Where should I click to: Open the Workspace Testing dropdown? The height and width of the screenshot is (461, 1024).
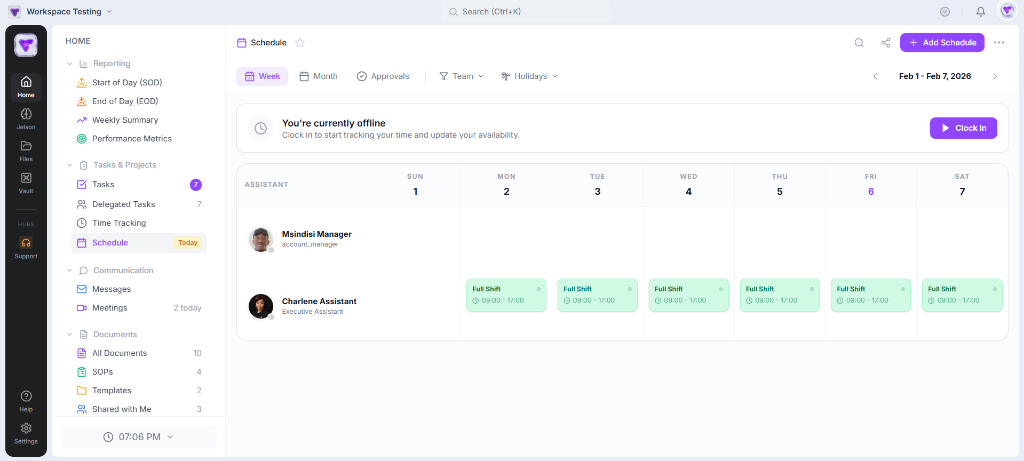point(60,12)
